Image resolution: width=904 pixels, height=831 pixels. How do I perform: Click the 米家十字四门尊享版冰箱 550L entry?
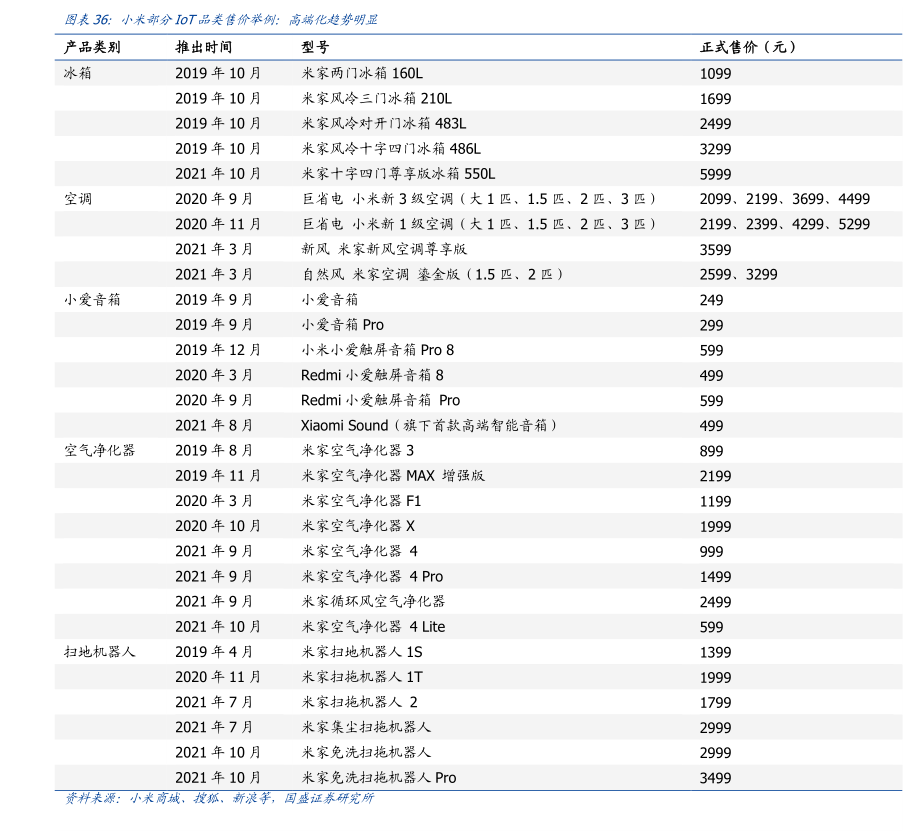pyautogui.click(x=398, y=173)
